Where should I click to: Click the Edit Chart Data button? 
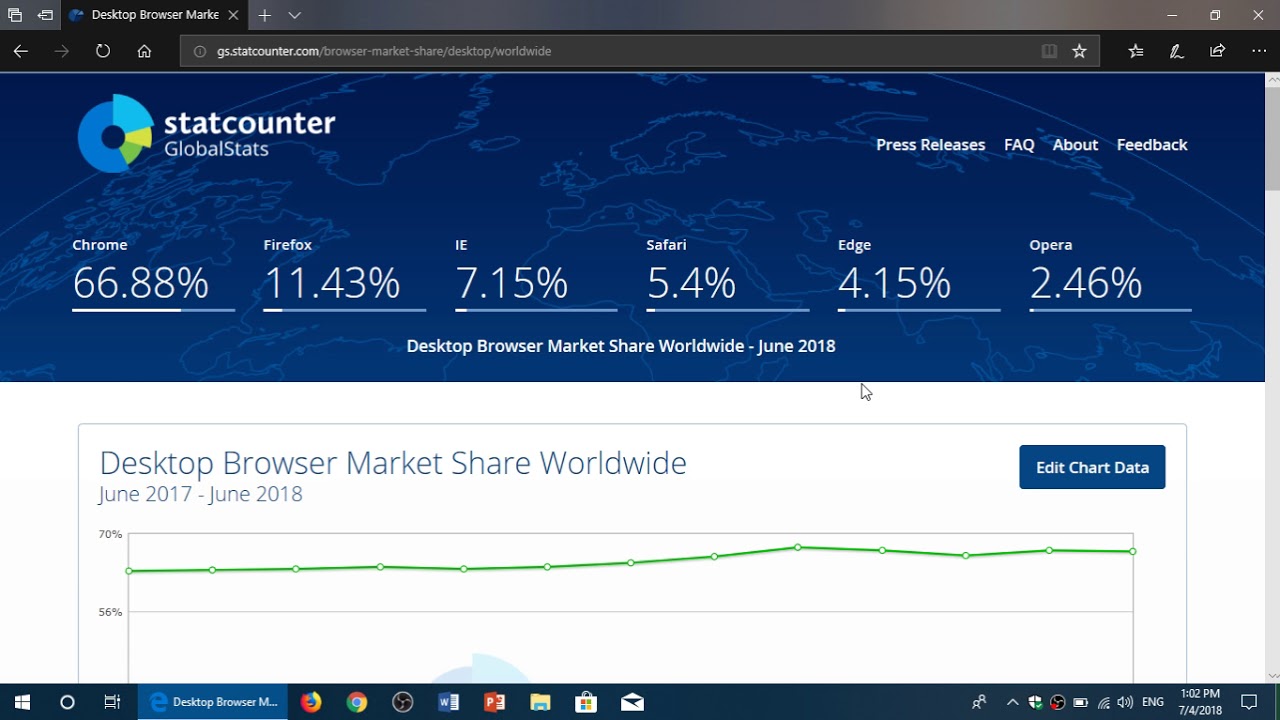pos(1092,467)
